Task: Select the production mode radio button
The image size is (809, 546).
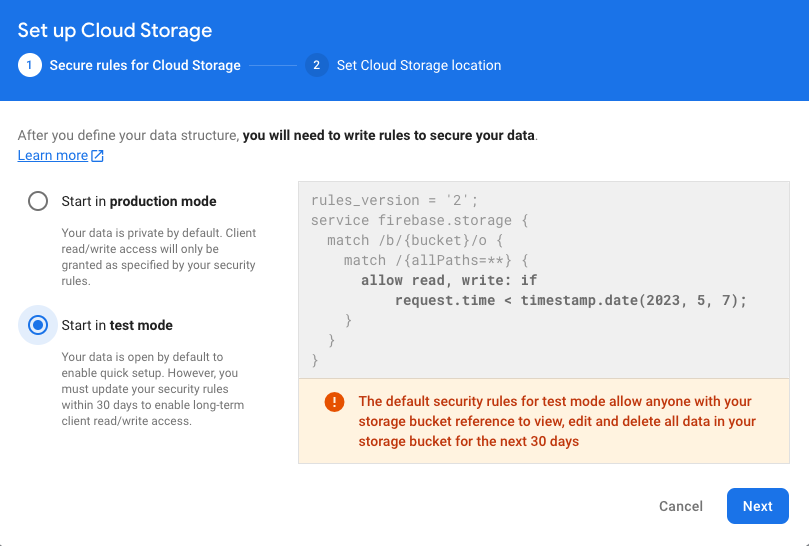Action: [x=38, y=201]
